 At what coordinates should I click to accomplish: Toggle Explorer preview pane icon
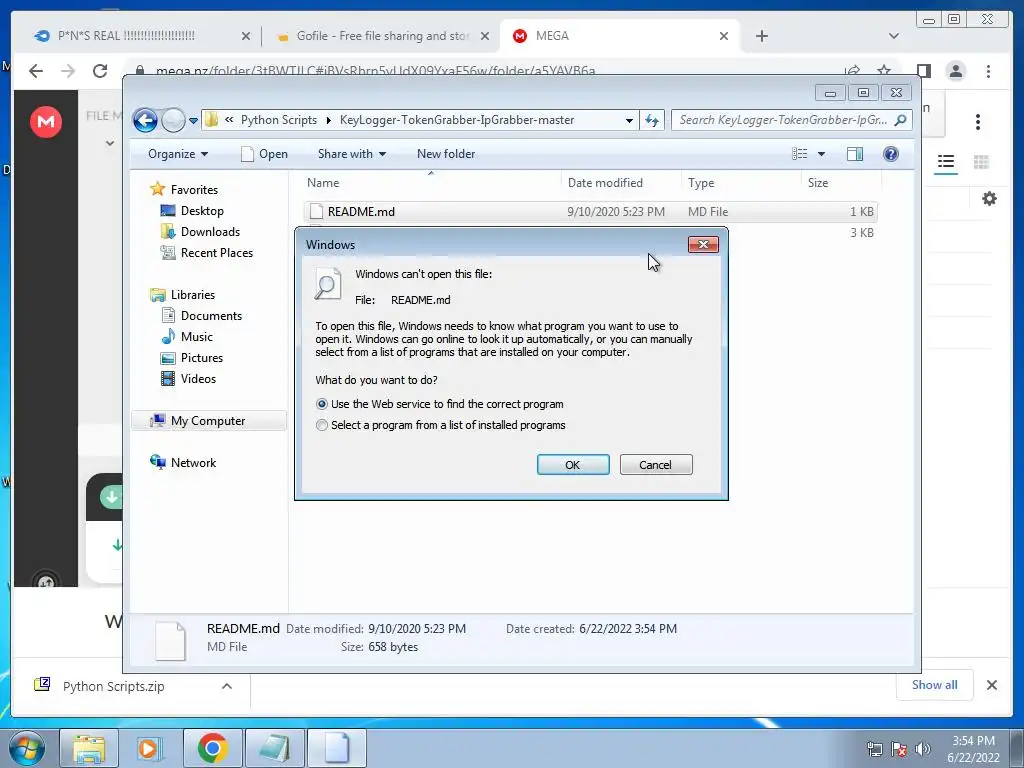tap(854, 153)
